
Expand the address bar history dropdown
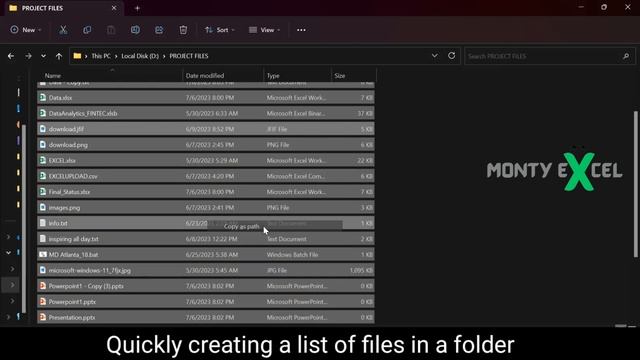[x=435, y=56]
